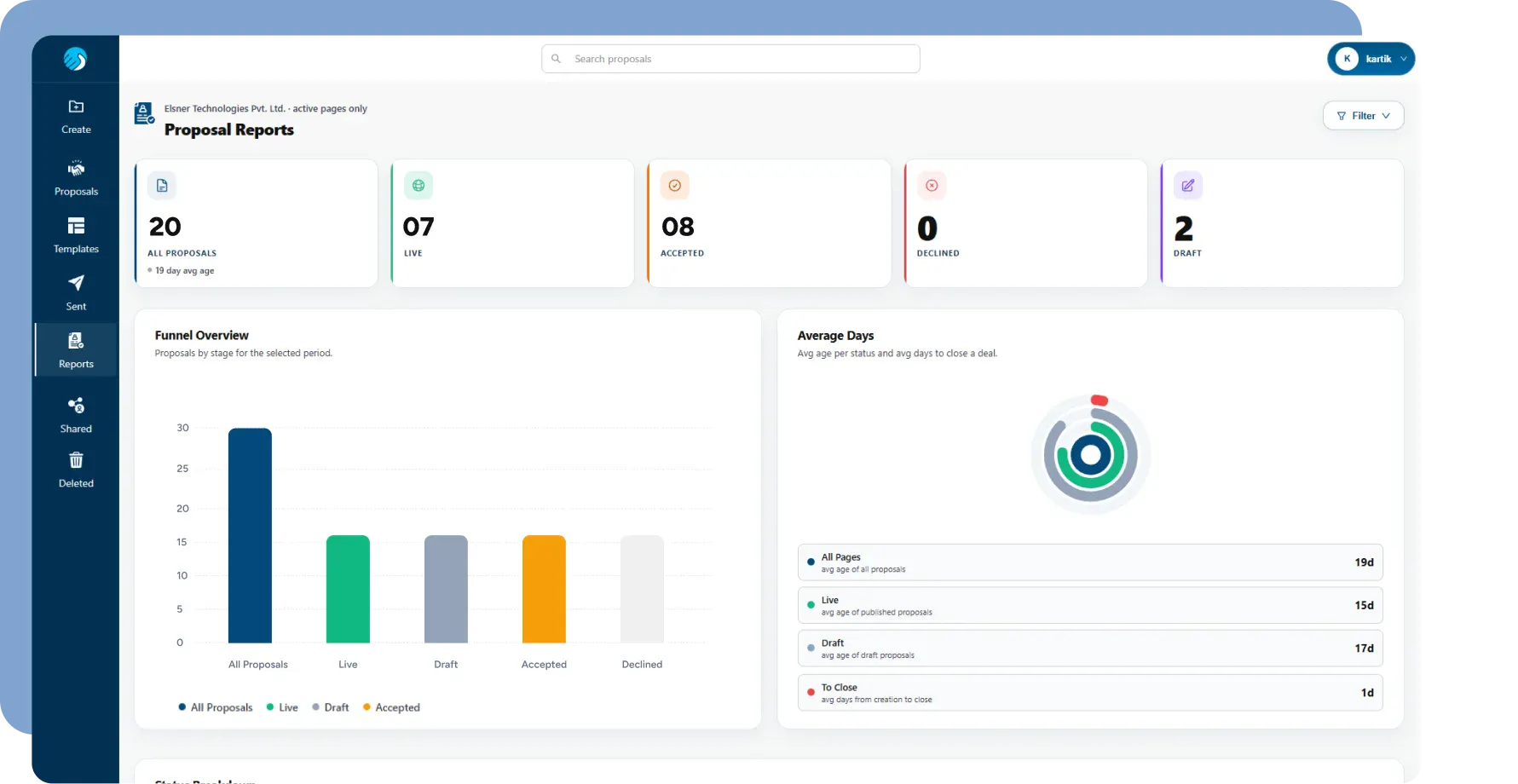Open the Filter dropdown
The width and height of the screenshot is (1518, 784).
[x=1363, y=116]
